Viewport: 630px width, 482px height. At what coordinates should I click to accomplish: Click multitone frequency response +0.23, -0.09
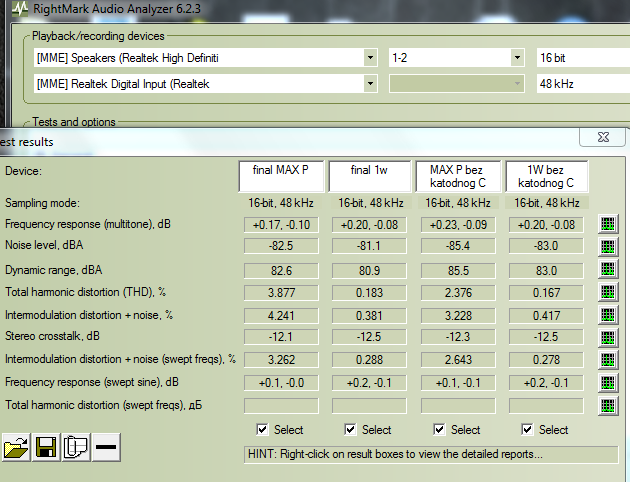pos(458,225)
